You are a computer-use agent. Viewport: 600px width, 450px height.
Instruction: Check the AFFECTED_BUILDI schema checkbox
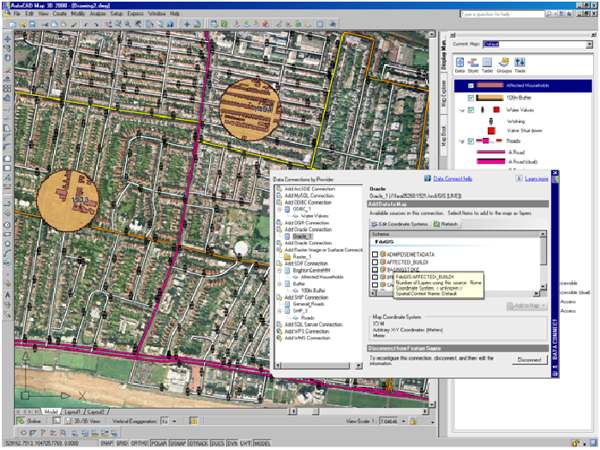(375, 262)
